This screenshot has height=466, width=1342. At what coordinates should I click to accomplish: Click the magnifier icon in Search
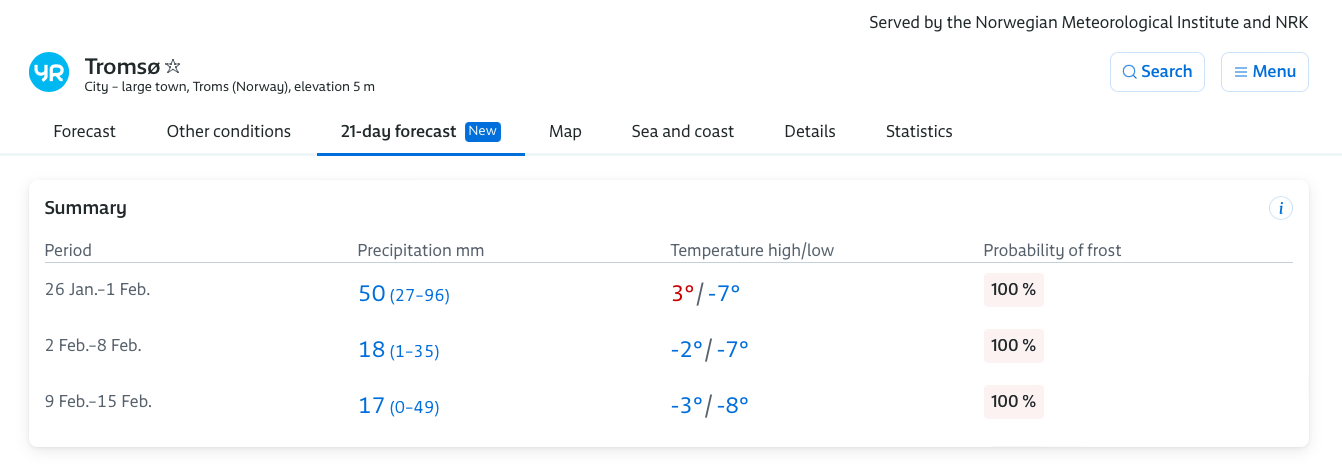point(1129,72)
